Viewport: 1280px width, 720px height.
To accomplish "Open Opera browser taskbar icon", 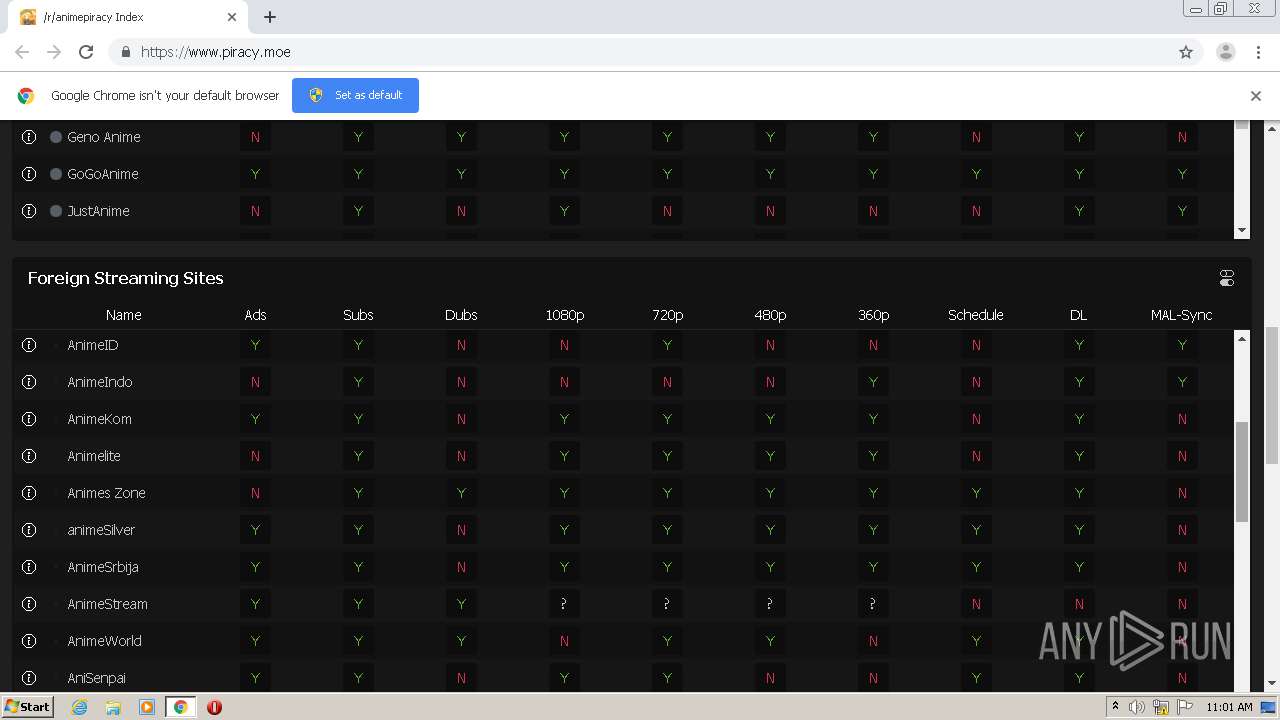I will click(x=214, y=707).
